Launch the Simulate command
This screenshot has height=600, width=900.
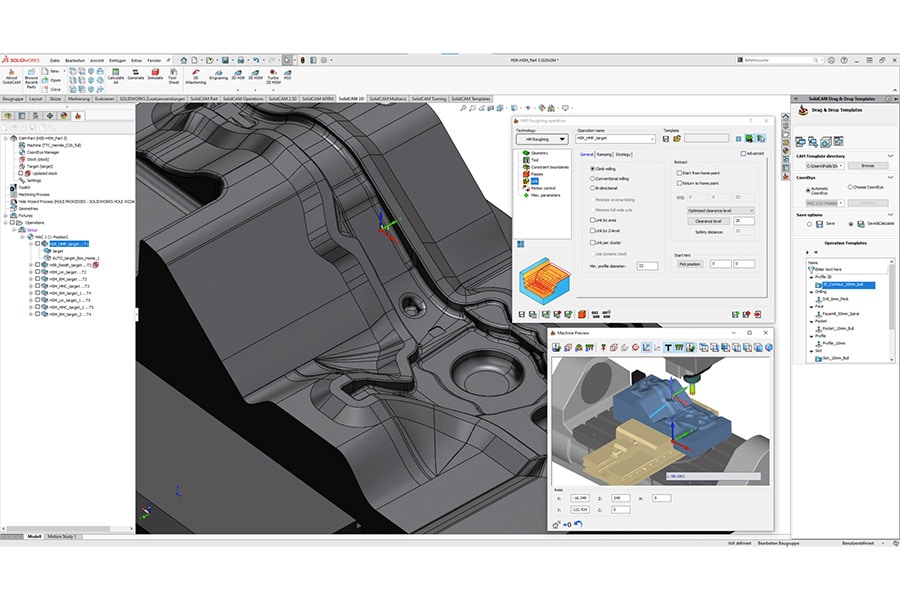[155, 74]
